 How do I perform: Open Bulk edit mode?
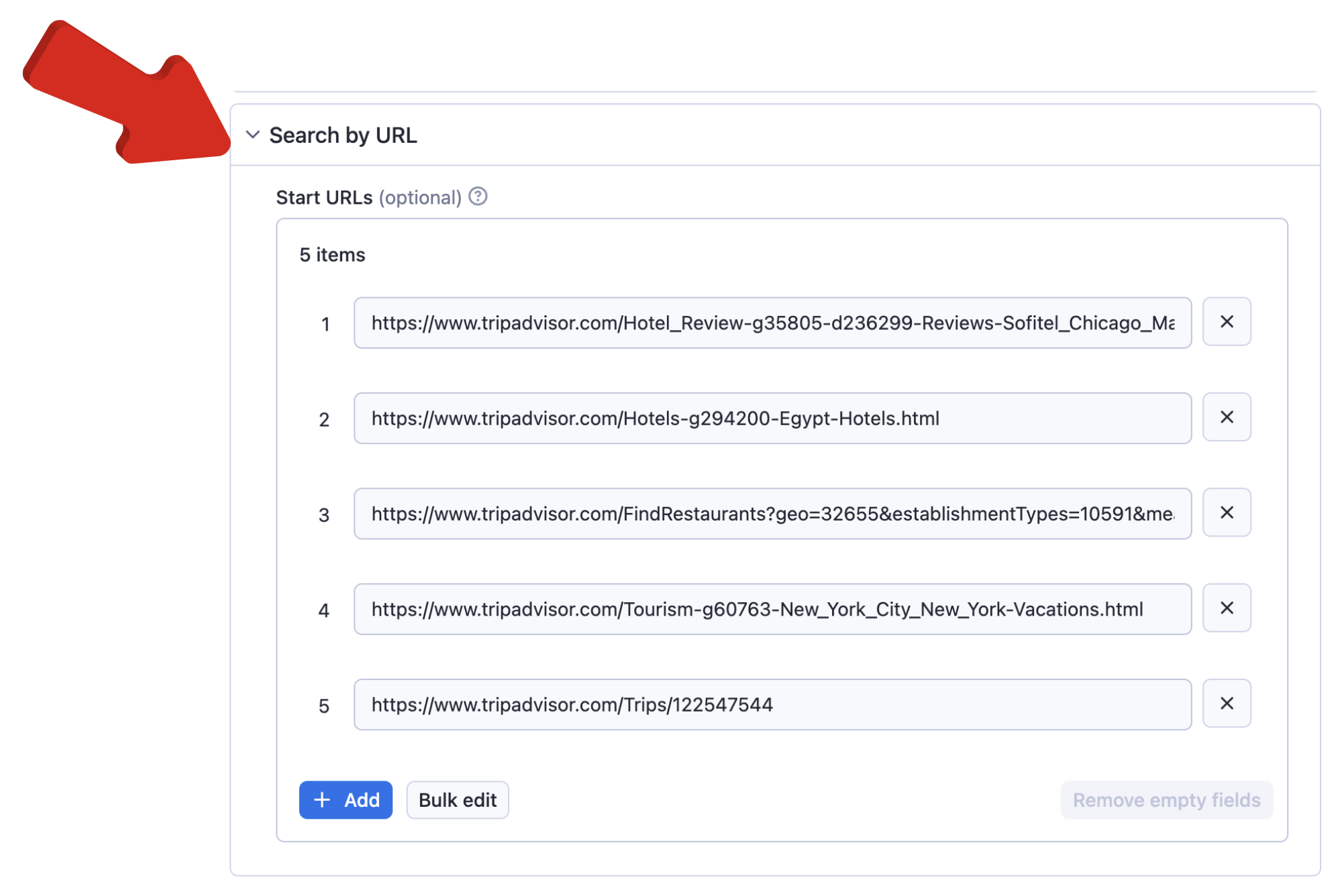457,799
